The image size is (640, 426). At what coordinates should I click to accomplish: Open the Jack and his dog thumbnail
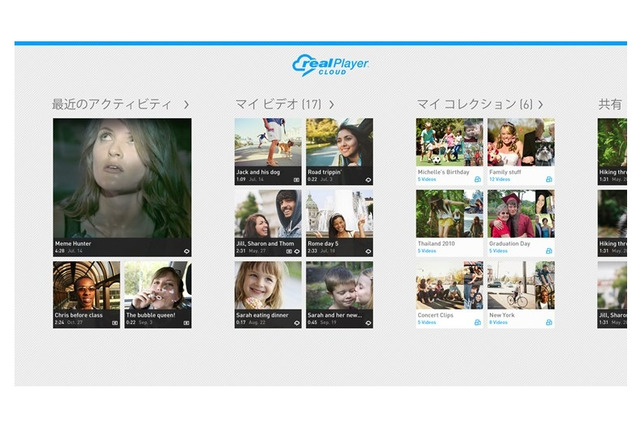coord(268,142)
